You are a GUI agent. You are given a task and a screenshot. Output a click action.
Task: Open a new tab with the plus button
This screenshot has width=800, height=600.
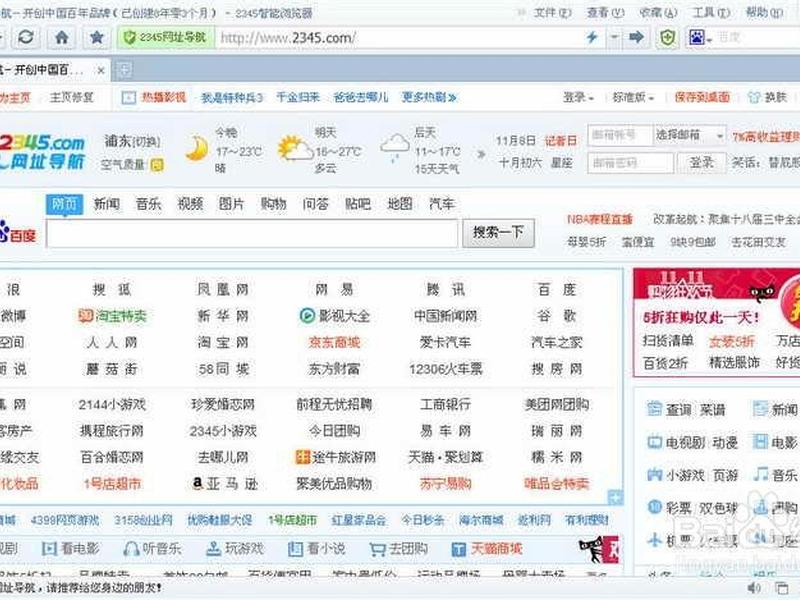pyautogui.click(x=124, y=70)
